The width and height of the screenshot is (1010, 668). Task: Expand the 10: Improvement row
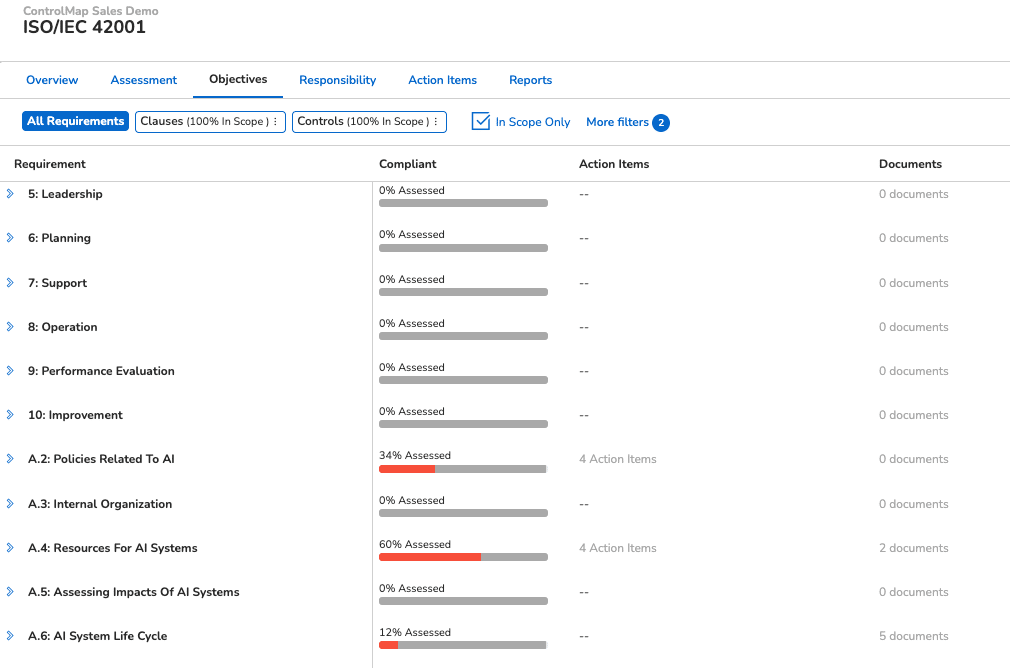coord(10,414)
